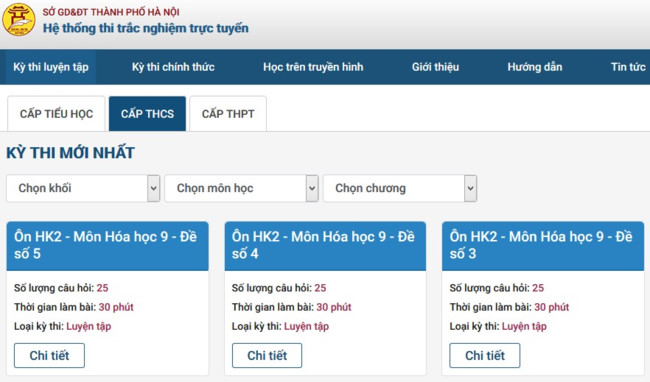Click 'Số lượng câu hỏi: 25' in Đề số 4 card
This screenshot has width=650, height=382.
pos(279,288)
